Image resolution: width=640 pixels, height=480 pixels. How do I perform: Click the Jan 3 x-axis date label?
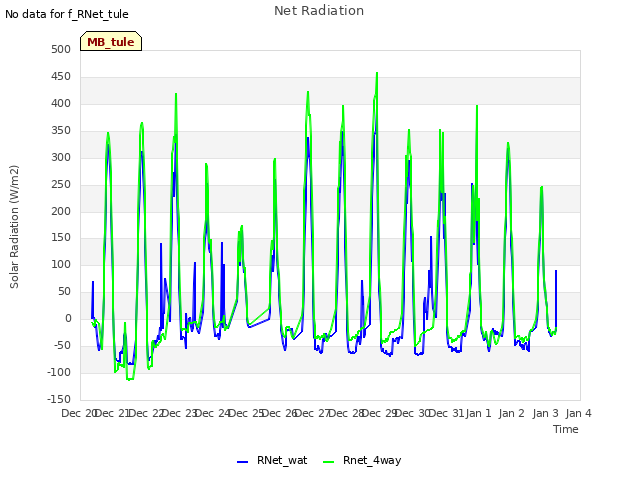pyautogui.click(x=545, y=413)
